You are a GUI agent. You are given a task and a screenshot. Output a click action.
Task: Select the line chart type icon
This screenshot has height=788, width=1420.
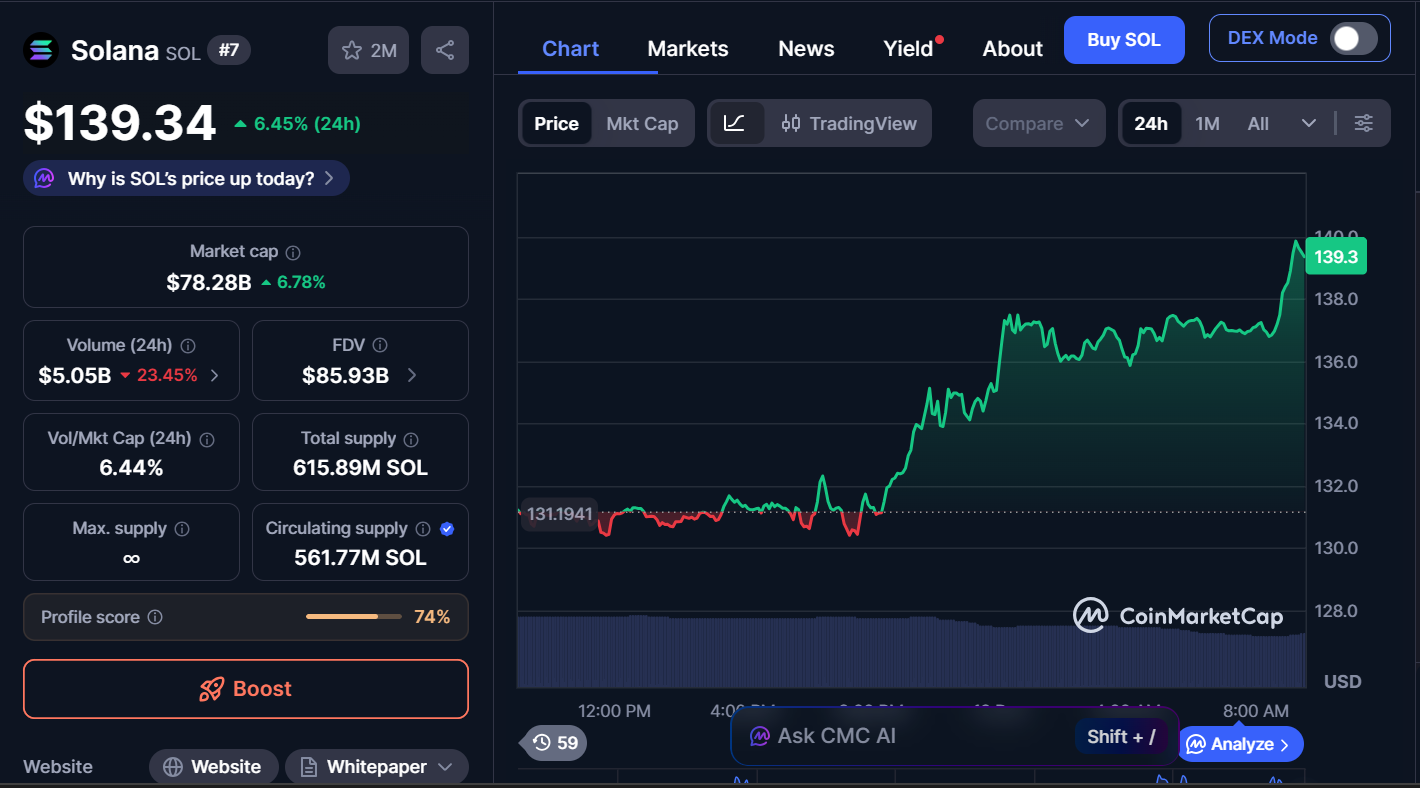[737, 123]
